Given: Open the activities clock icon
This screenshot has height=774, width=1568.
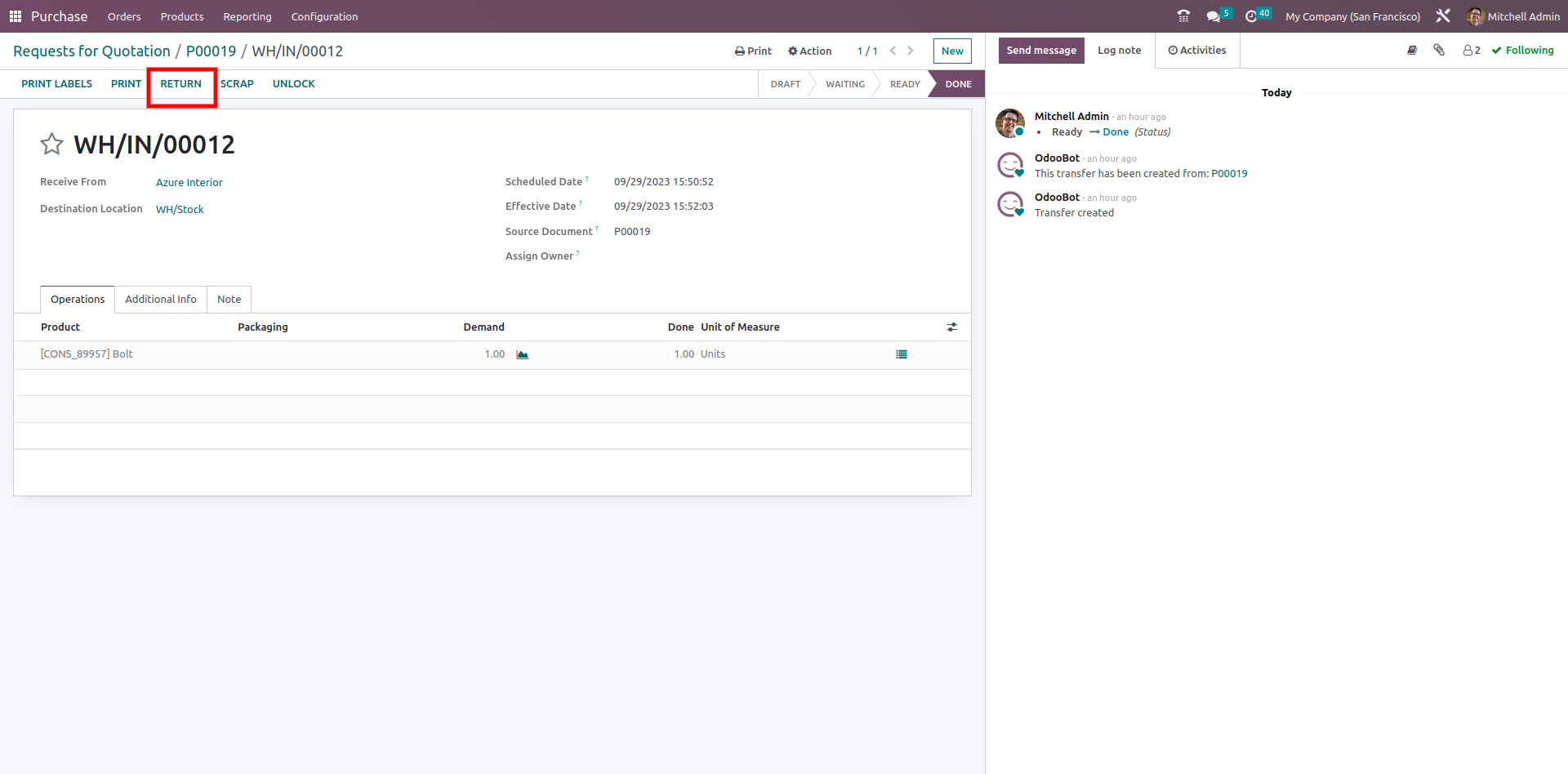Looking at the screenshot, I should tap(1250, 16).
